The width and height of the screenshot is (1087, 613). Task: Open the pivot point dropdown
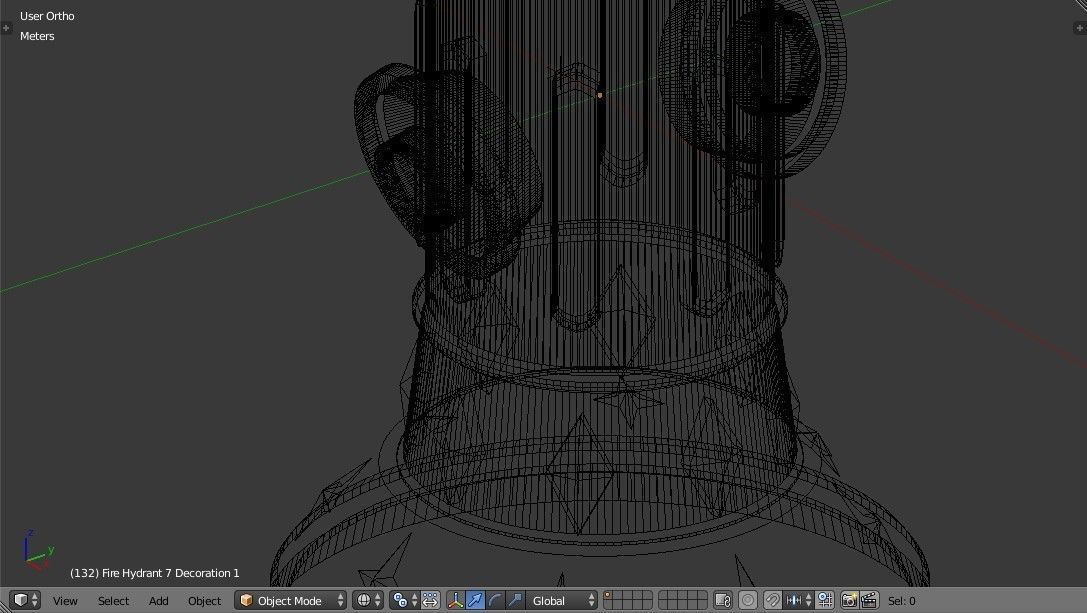[404, 601]
